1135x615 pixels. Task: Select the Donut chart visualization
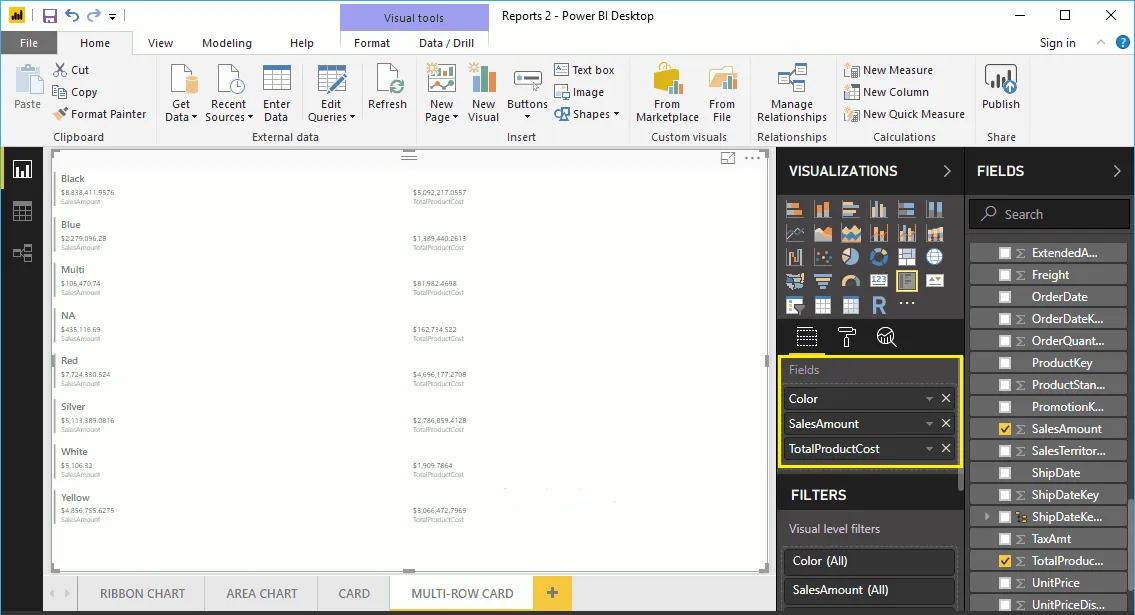pos(879,257)
